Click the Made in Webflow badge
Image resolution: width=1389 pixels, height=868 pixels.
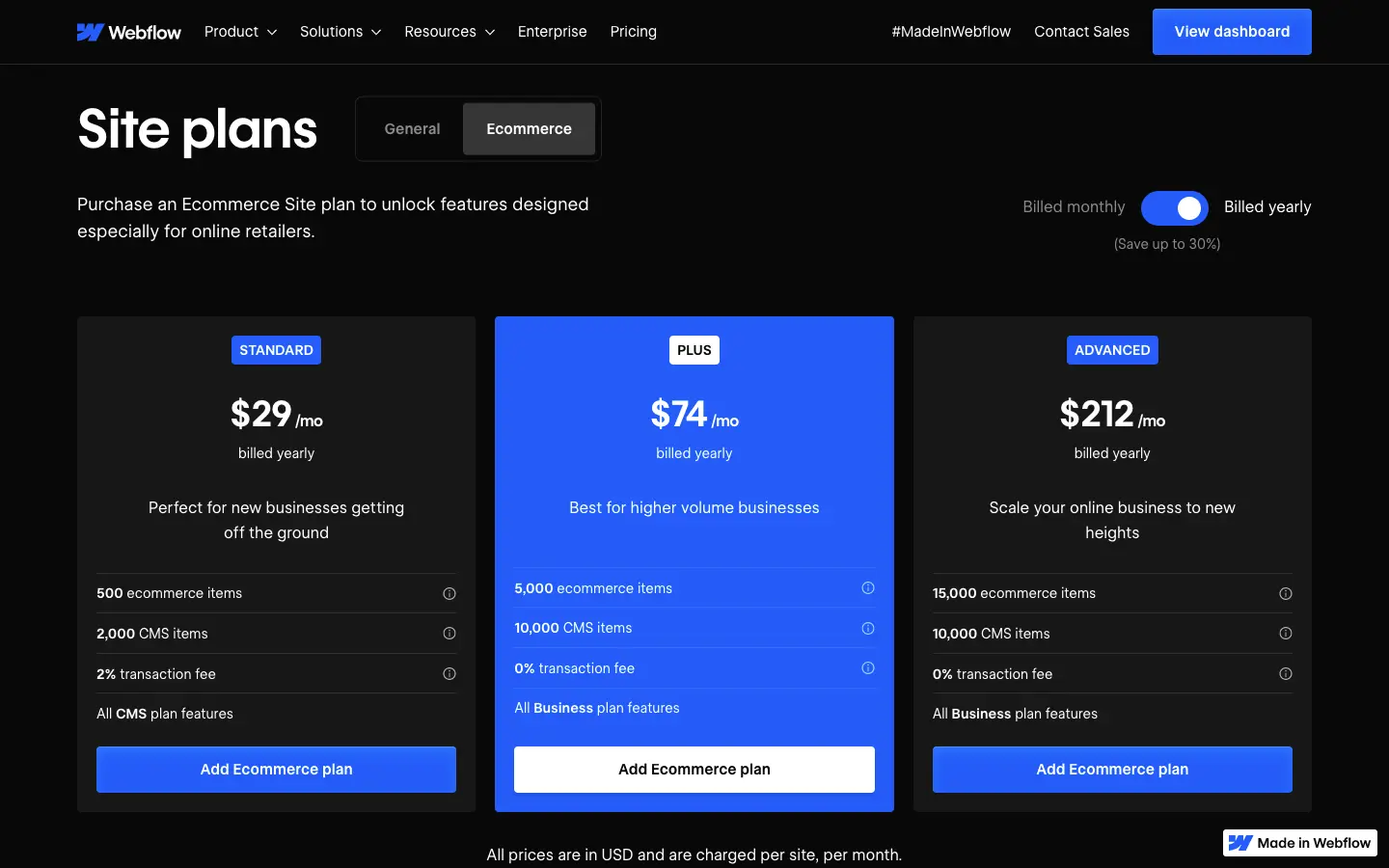click(x=1300, y=843)
